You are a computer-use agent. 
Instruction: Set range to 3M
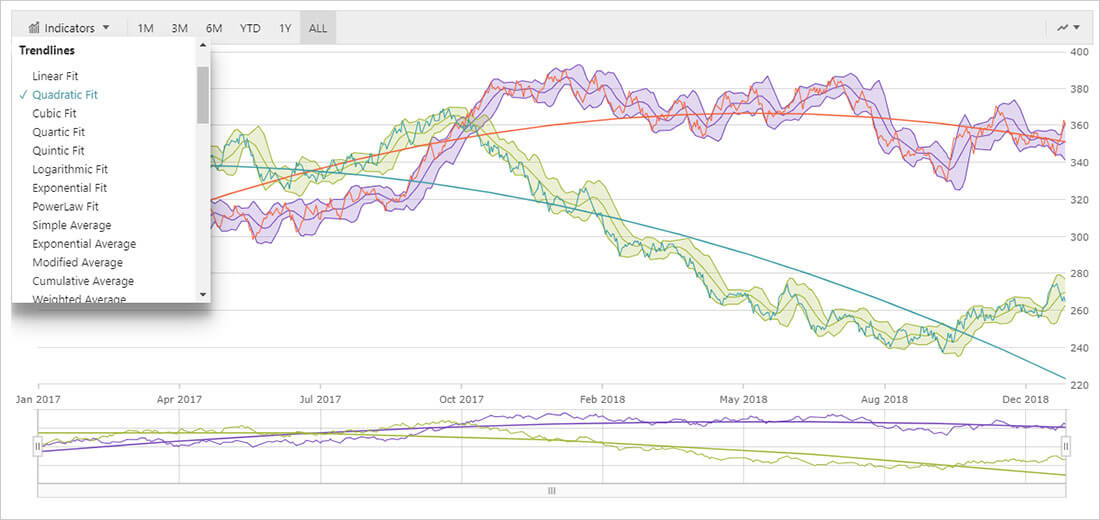click(x=179, y=28)
